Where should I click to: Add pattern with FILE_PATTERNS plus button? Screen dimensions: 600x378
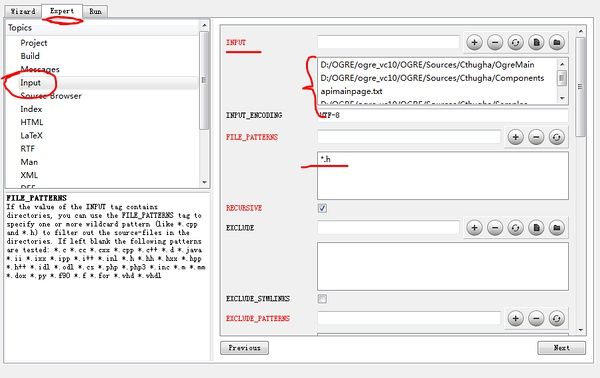[x=515, y=137]
